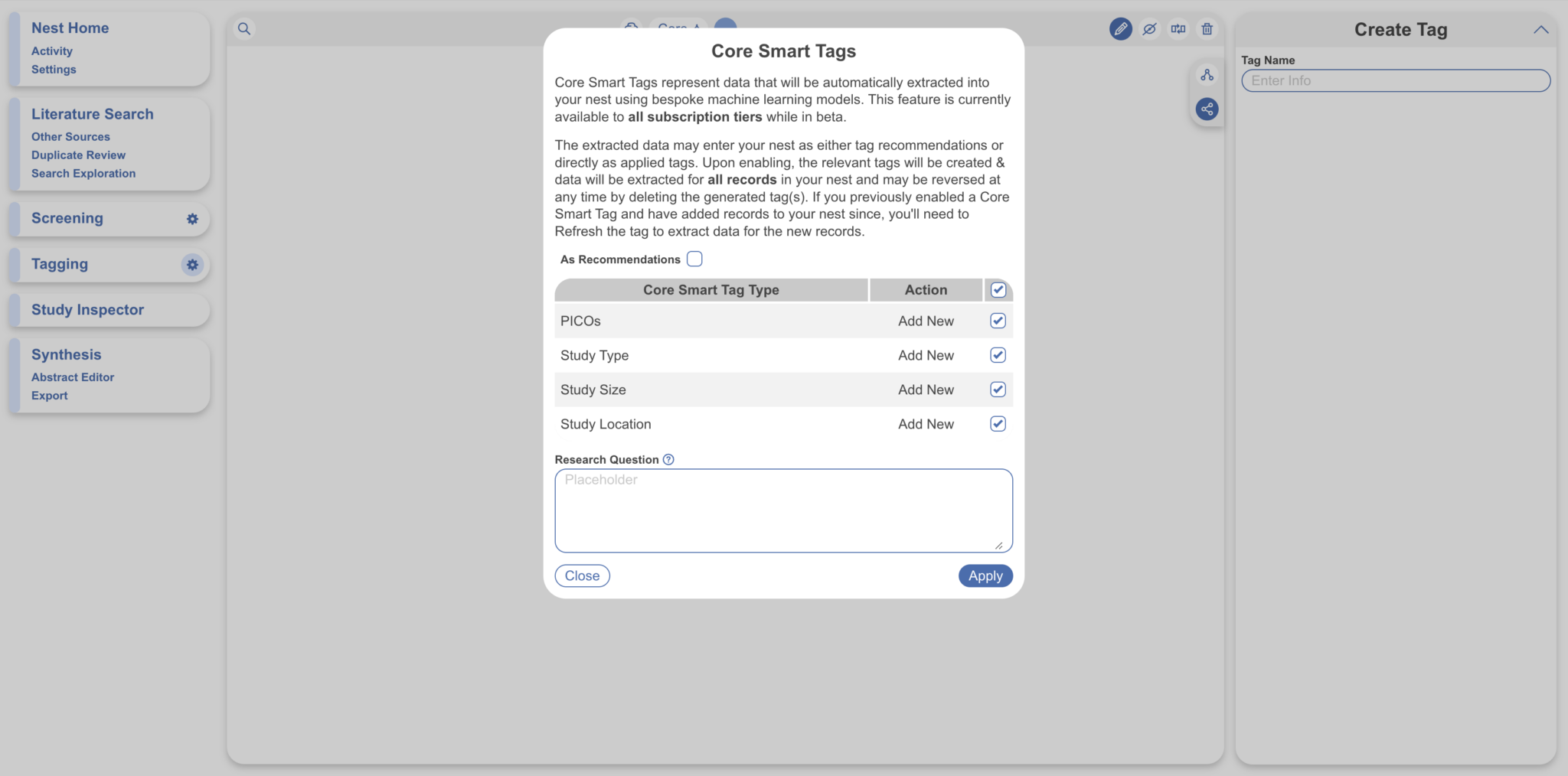Navigate to Study Inspector section
The height and width of the screenshot is (776, 1568).
(87, 309)
